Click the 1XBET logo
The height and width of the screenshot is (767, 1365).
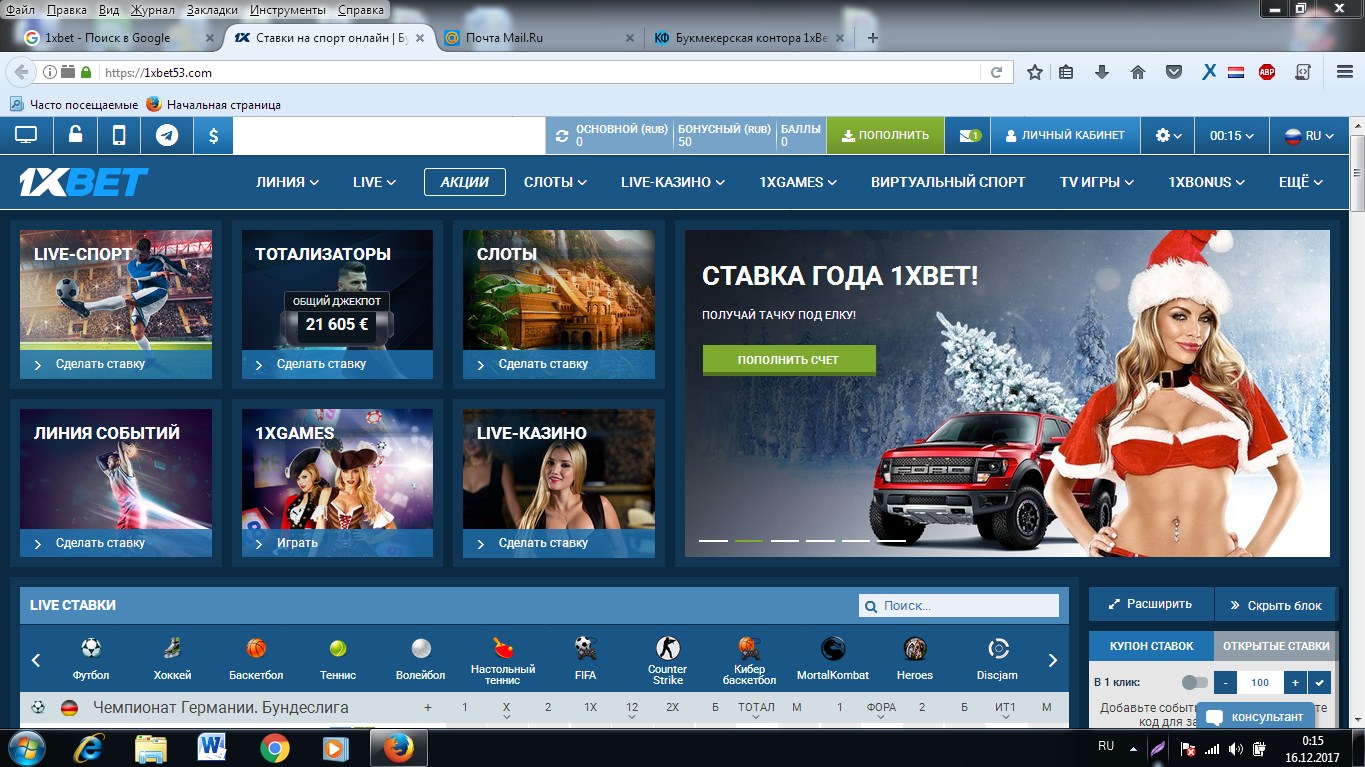(x=83, y=182)
